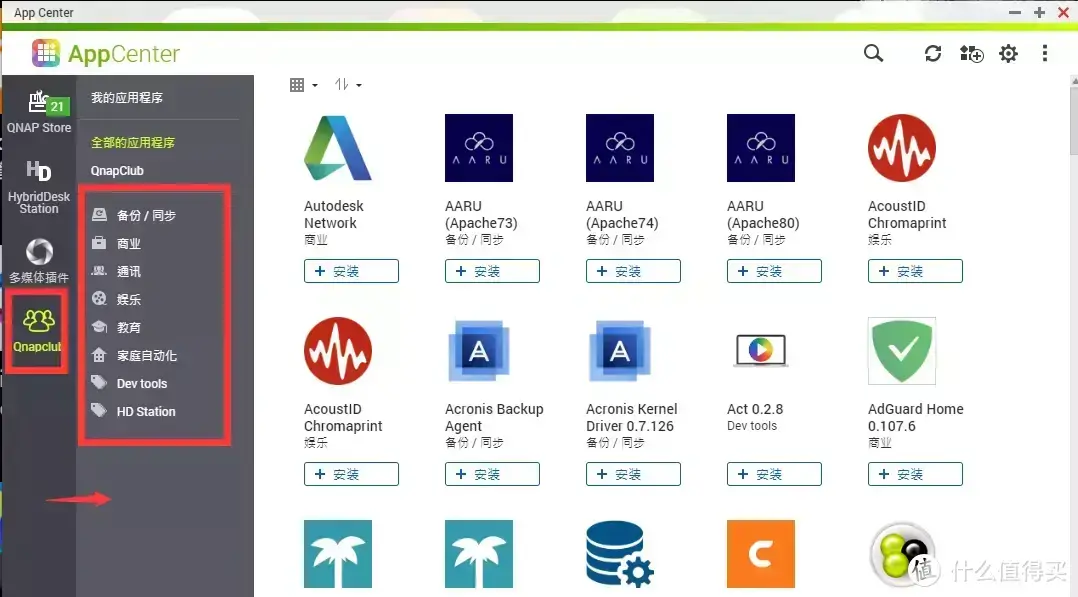
Task: Expand the sort order dropdown
Action: click(348, 85)
